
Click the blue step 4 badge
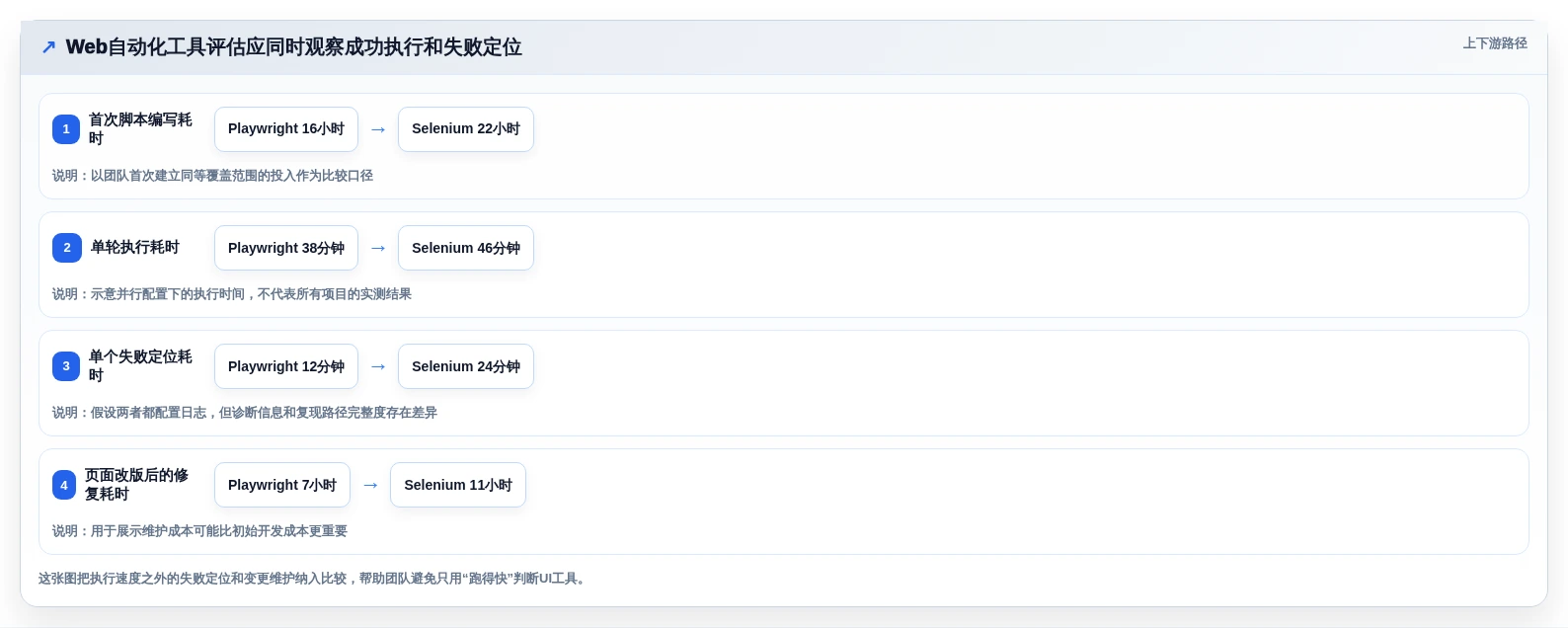[x=64, y=485]
